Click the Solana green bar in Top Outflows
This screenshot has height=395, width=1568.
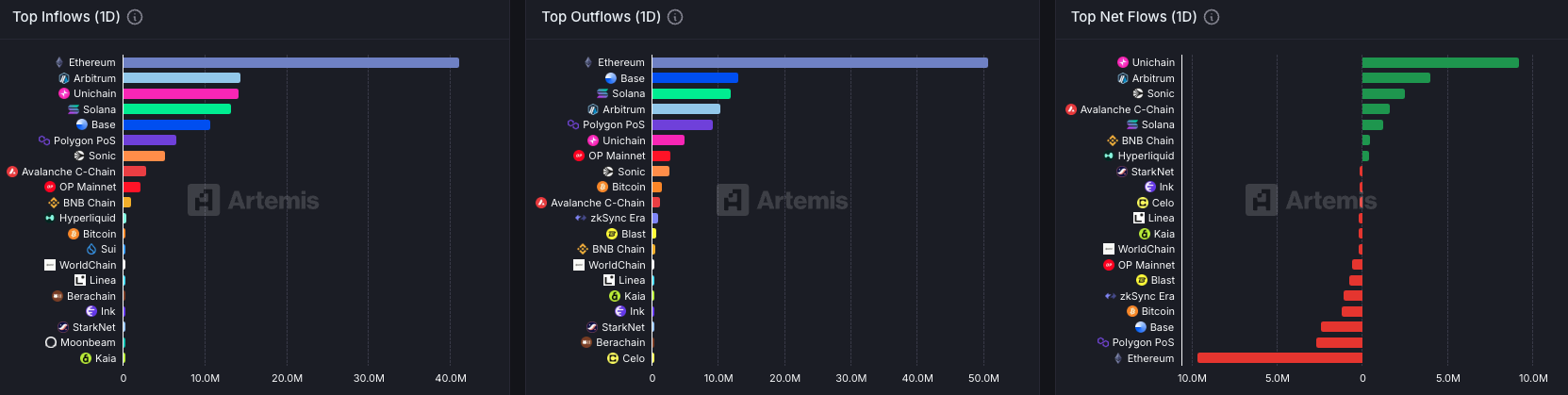[x=691, y=93]
